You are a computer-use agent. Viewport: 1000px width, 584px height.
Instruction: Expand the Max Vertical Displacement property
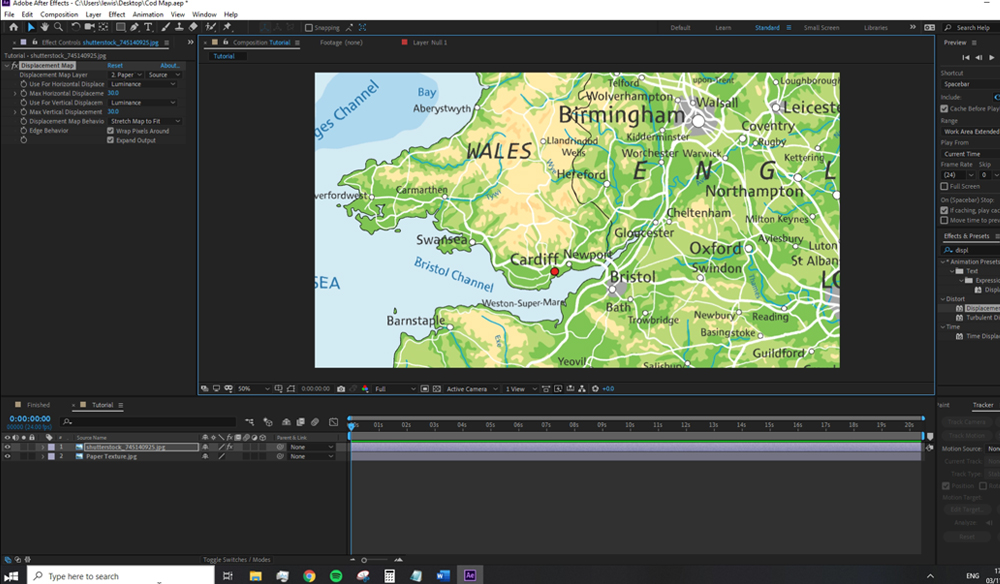click(15, 112)
